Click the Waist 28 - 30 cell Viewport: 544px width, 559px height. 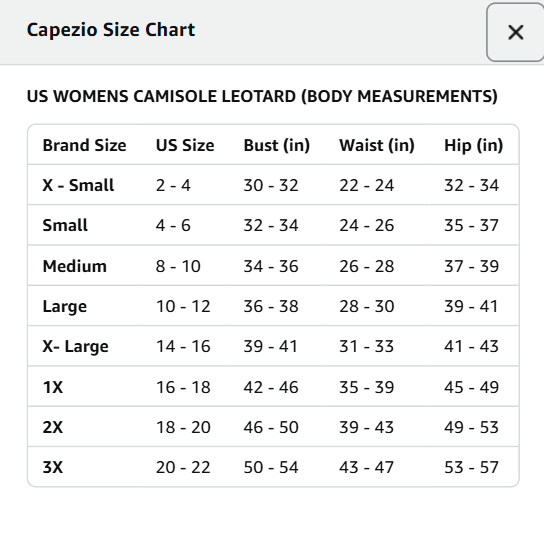click(x=366, y=307)
